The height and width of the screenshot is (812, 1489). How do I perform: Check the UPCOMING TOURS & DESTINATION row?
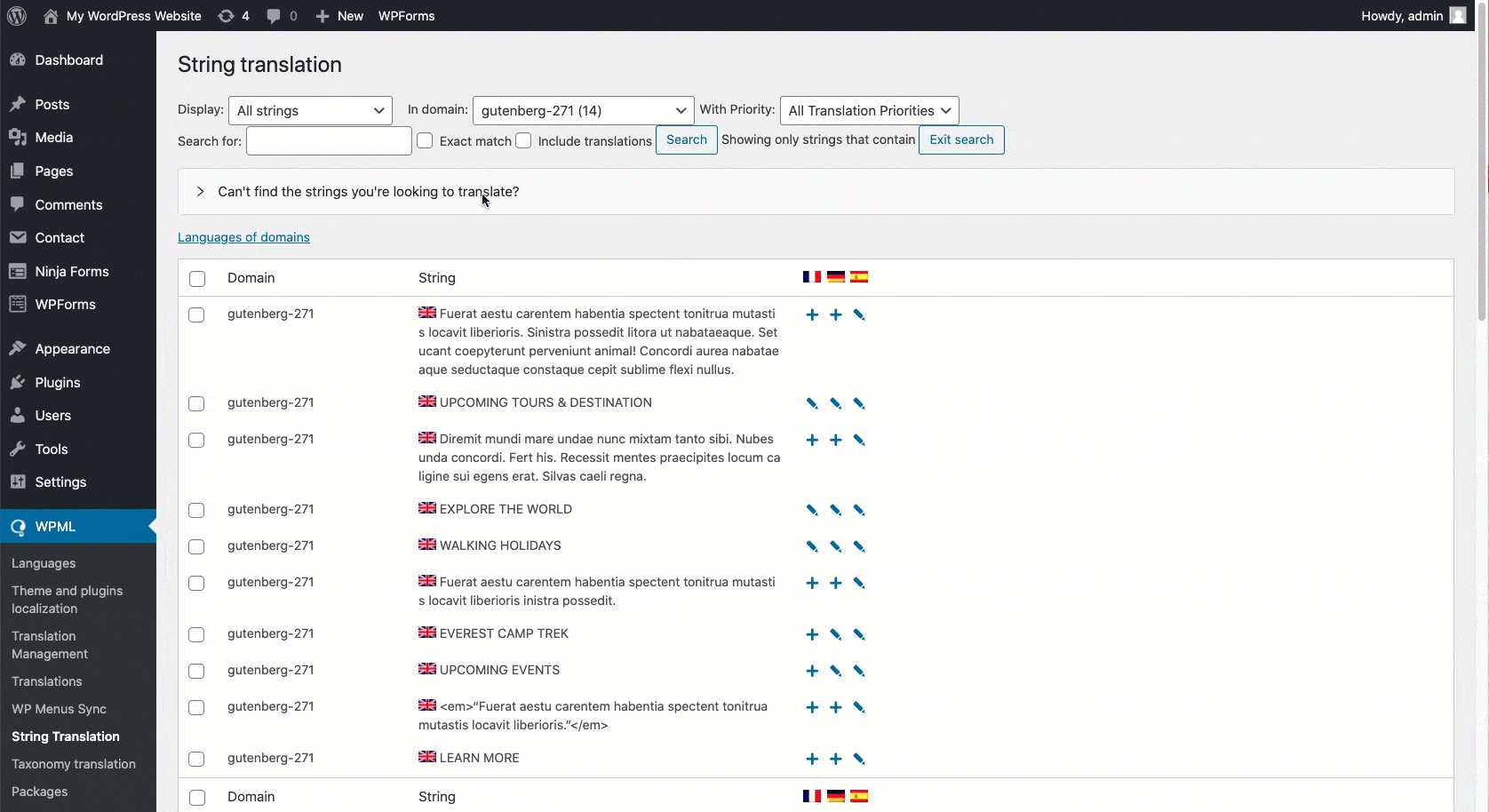[197, 404]
